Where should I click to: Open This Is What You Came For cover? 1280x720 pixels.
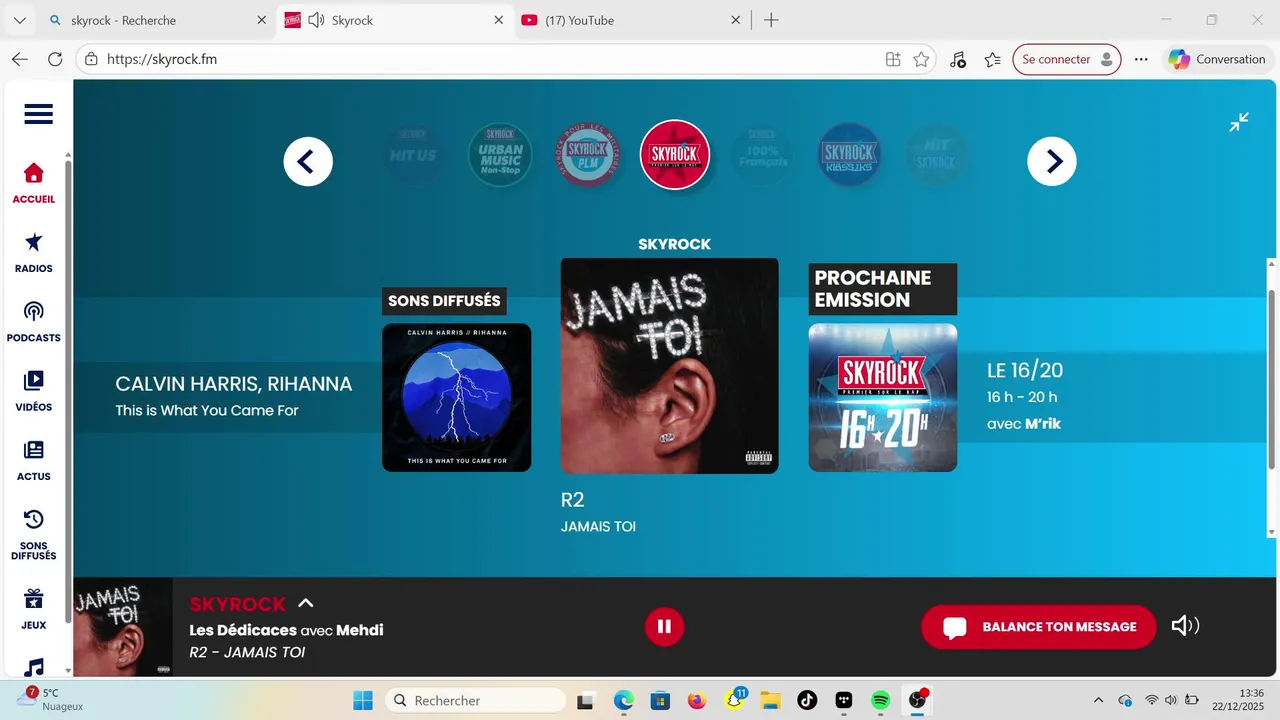click(x=456, y=397)
